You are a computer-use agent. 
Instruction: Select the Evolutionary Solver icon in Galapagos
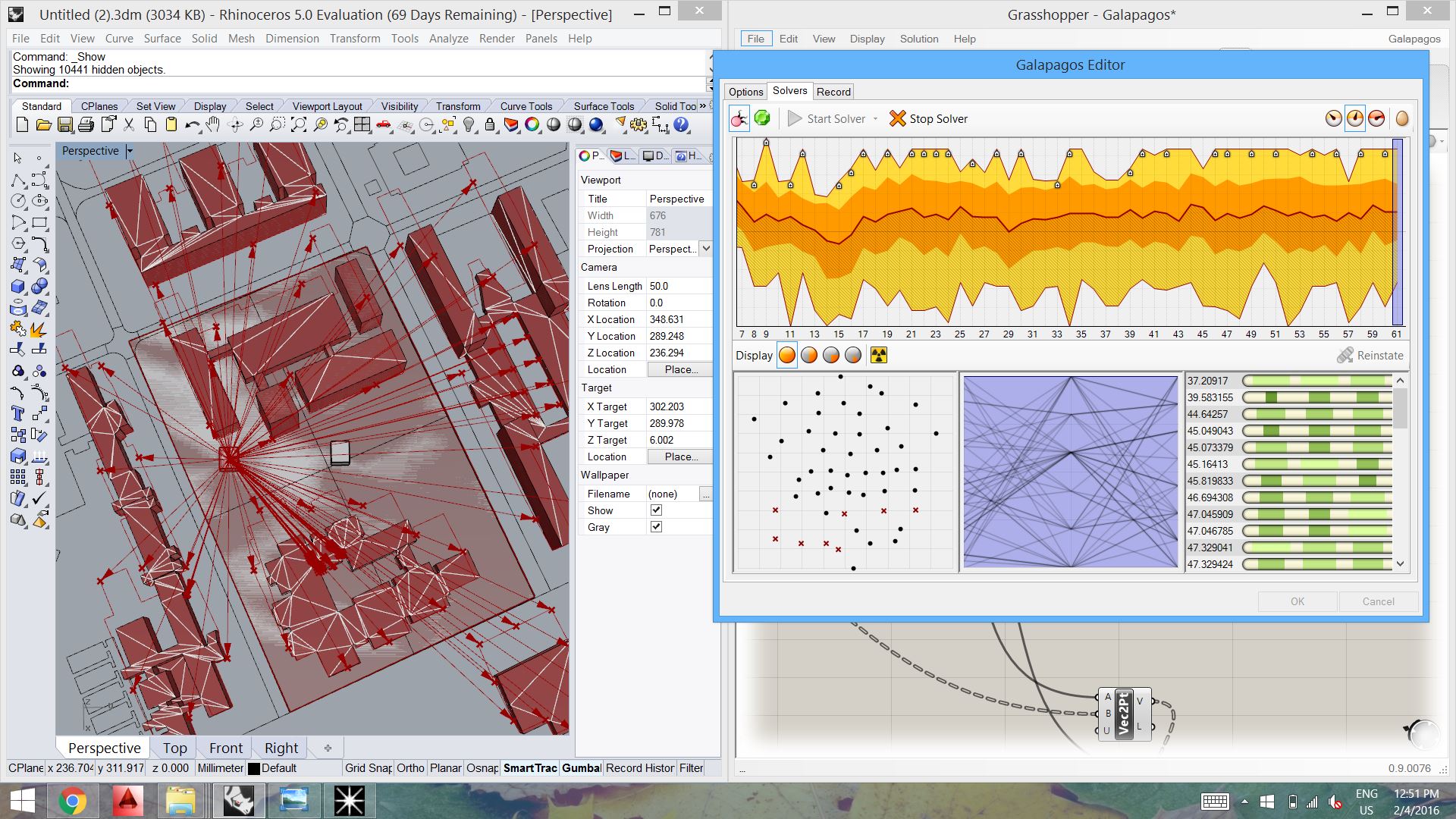point(739,119)
